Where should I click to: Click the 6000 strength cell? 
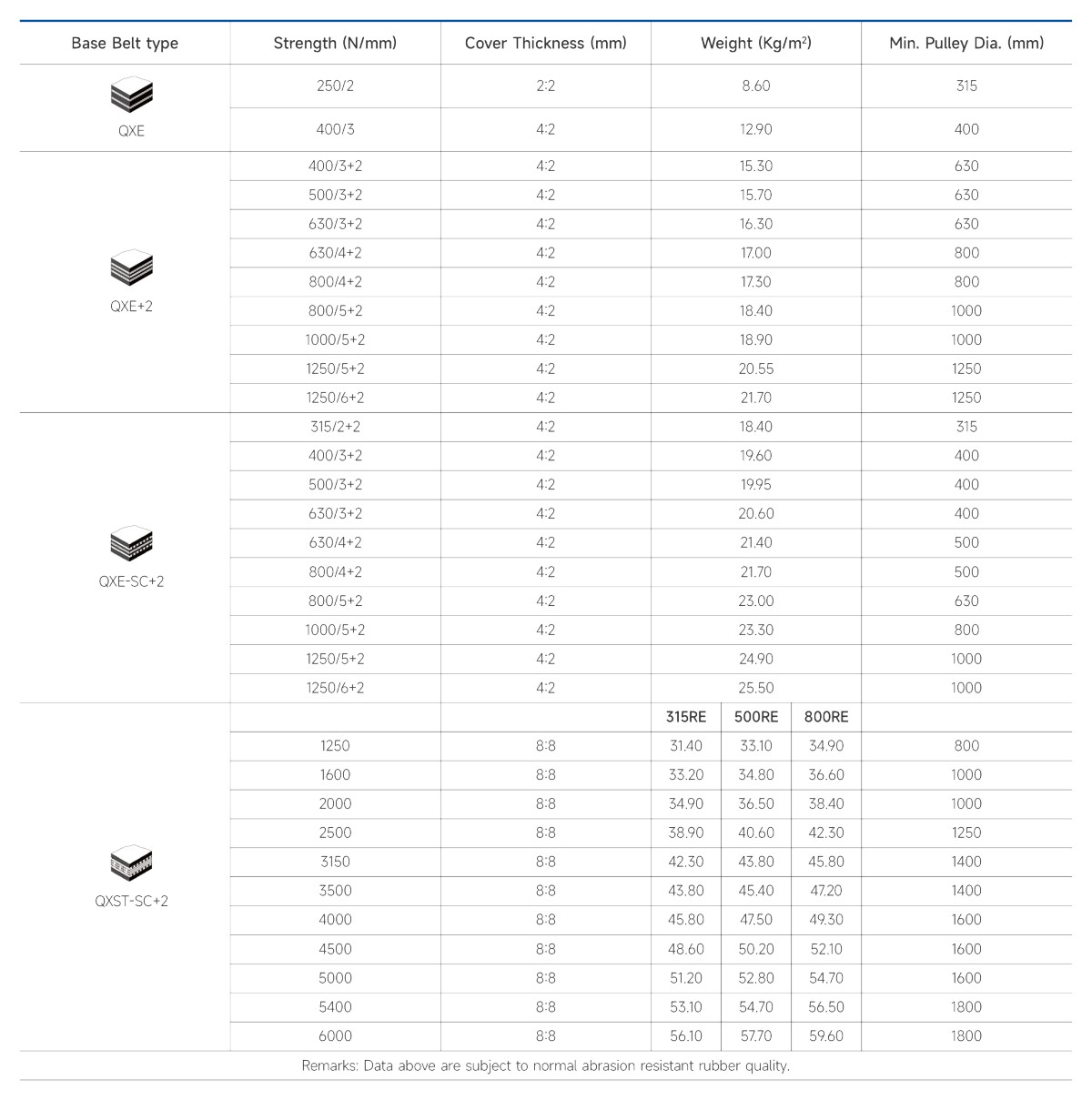pos(335,1035)
